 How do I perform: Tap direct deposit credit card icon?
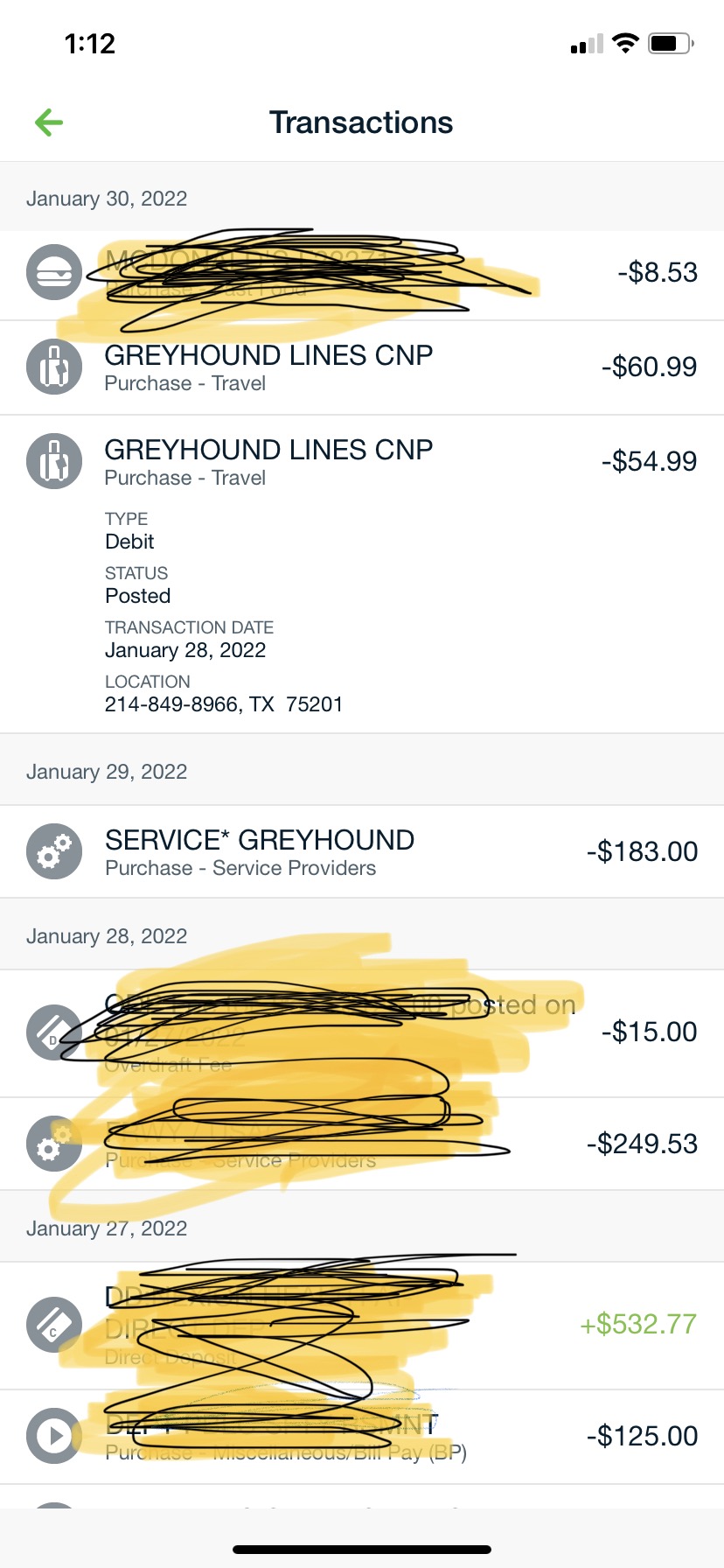[x=54, y=1325]
